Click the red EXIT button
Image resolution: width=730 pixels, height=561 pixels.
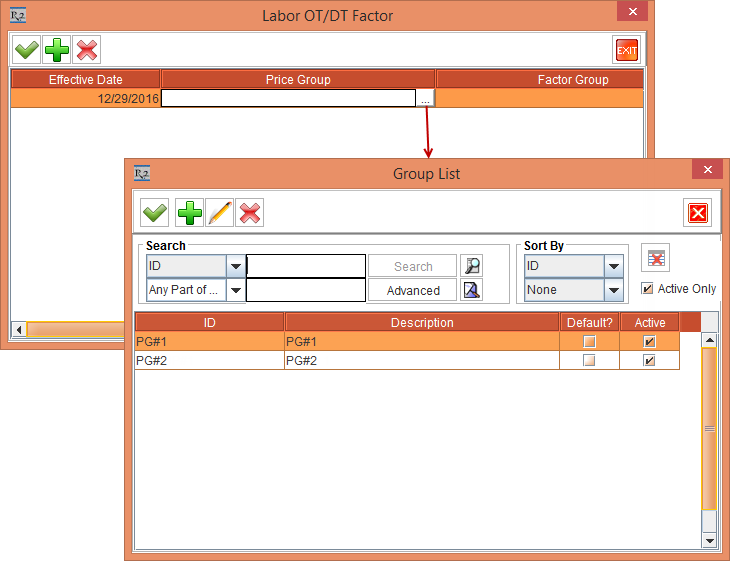626,50
